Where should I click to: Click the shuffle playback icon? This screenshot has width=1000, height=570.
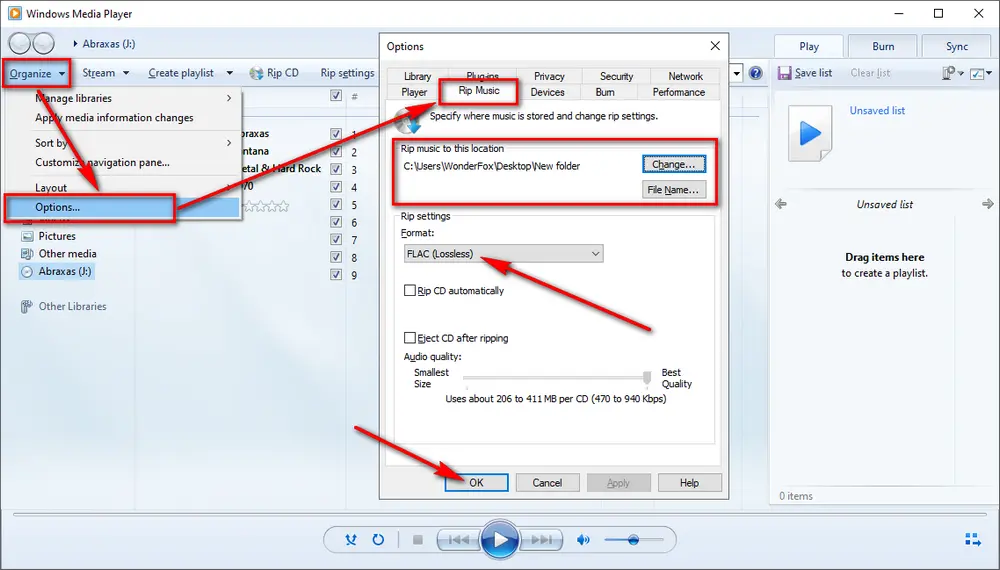(351, 540)
